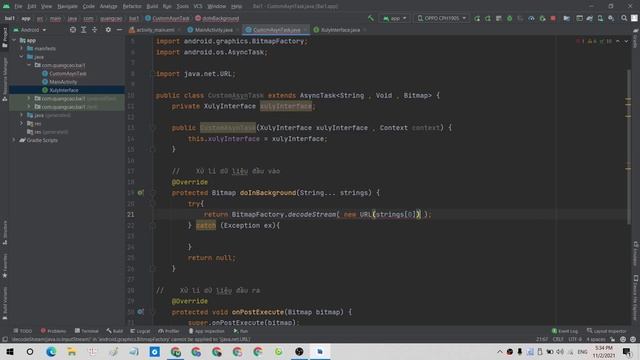Expand Gradle Scripts node
The image size is (640, 360).
14,140
